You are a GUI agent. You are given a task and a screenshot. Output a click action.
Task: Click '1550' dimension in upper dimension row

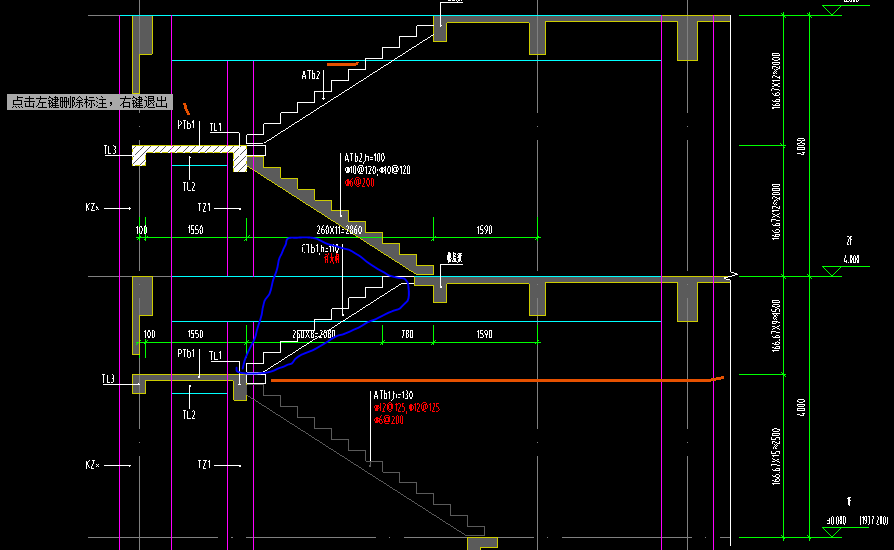(195, 230)
